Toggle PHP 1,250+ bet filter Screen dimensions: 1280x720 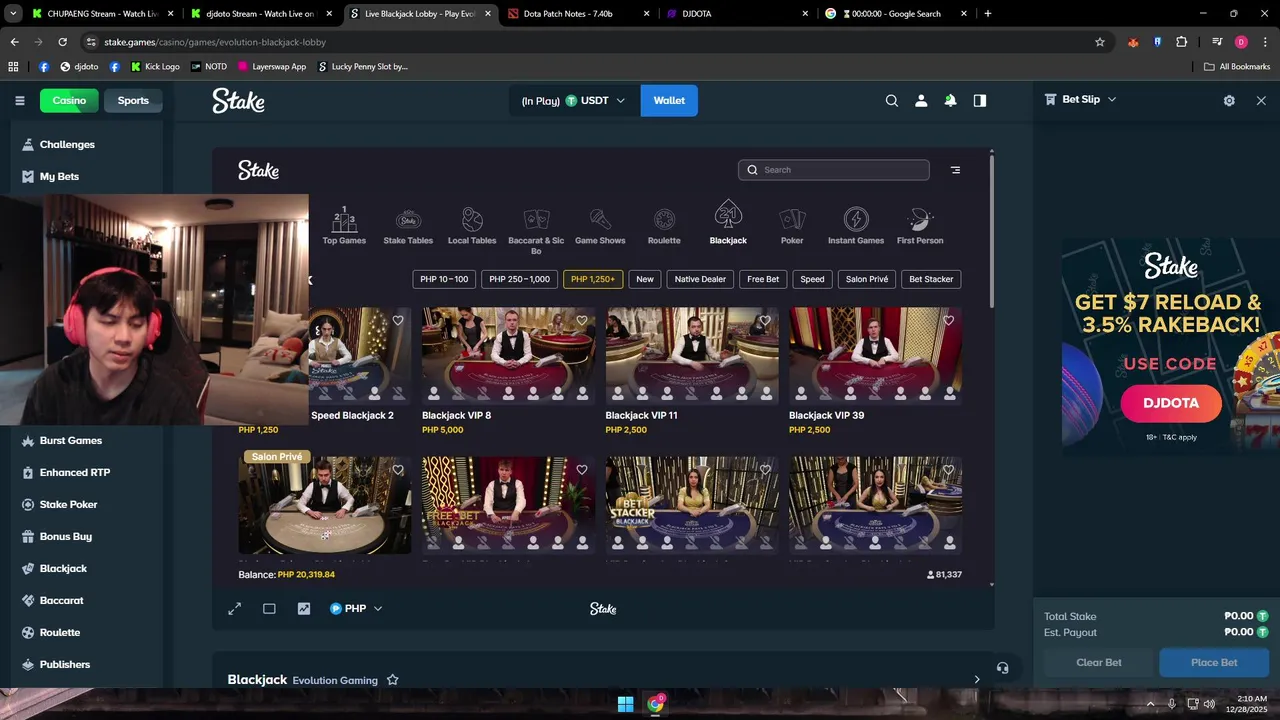point(593,279)
